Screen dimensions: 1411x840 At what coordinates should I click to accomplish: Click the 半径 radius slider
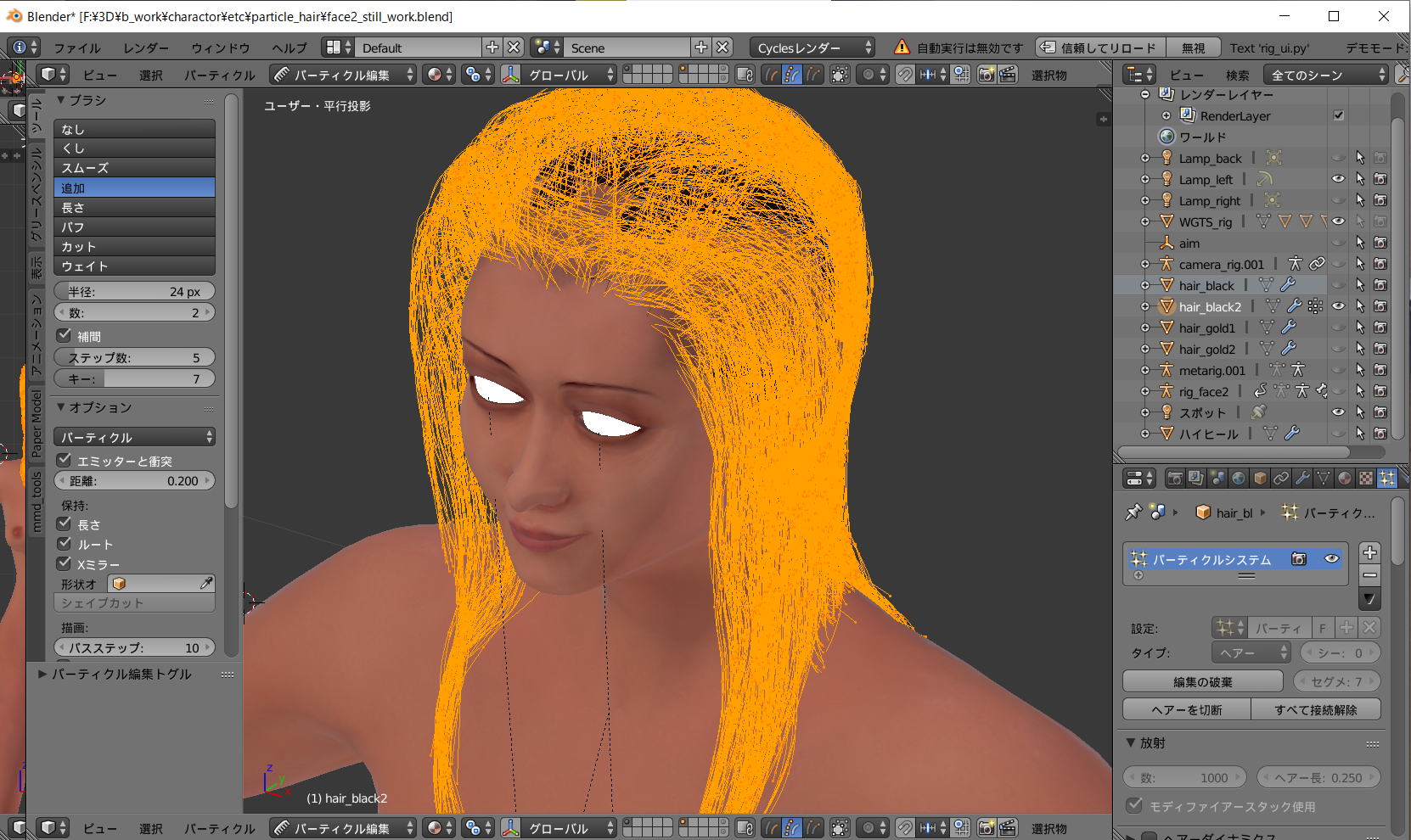pyautogui.click(x=134, y=291)
